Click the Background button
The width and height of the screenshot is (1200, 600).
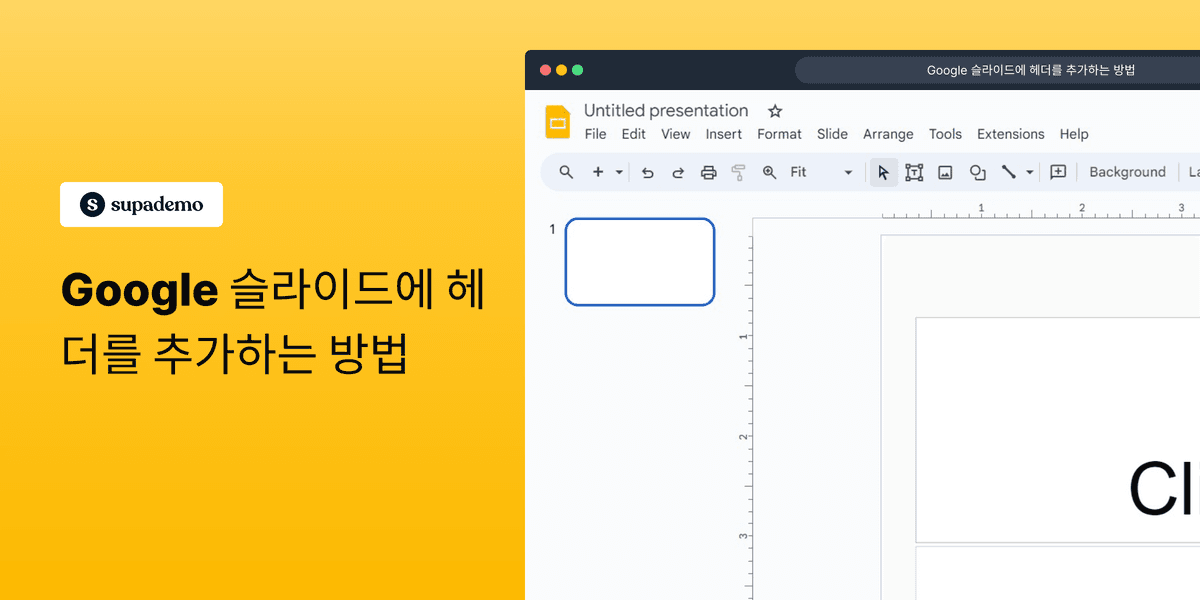coord(1127,172)
